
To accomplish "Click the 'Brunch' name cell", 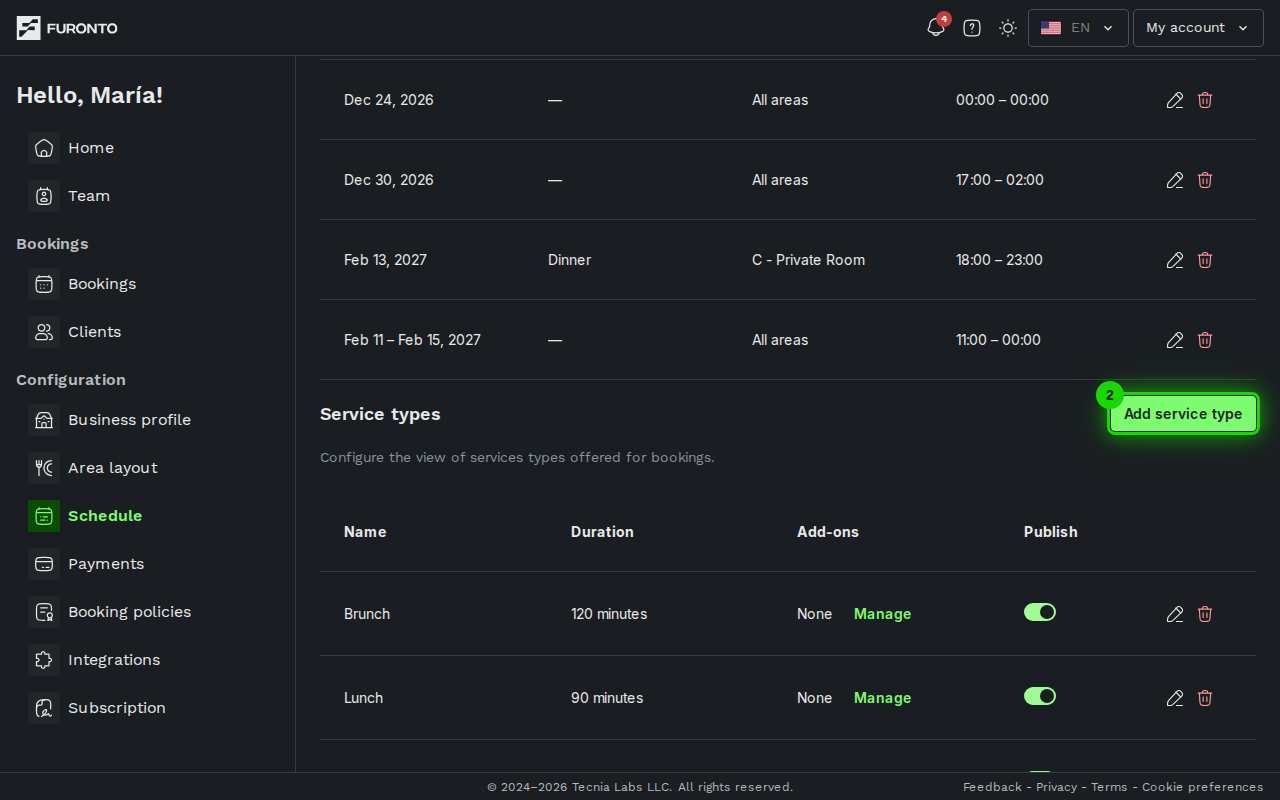I will pos(367,614).
